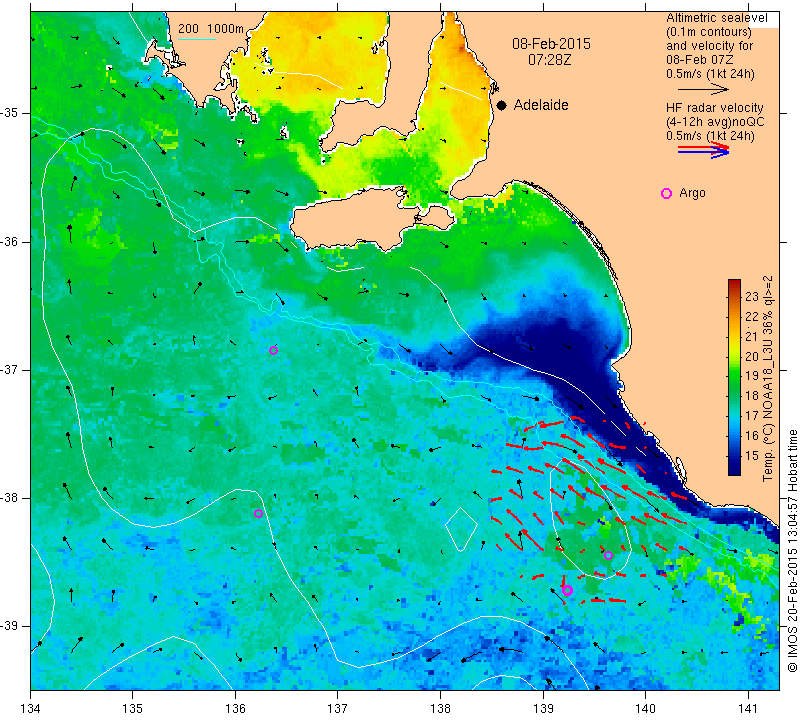Click the colorbar tick label 17
800x720 pixels.
(x=752, y=416)
